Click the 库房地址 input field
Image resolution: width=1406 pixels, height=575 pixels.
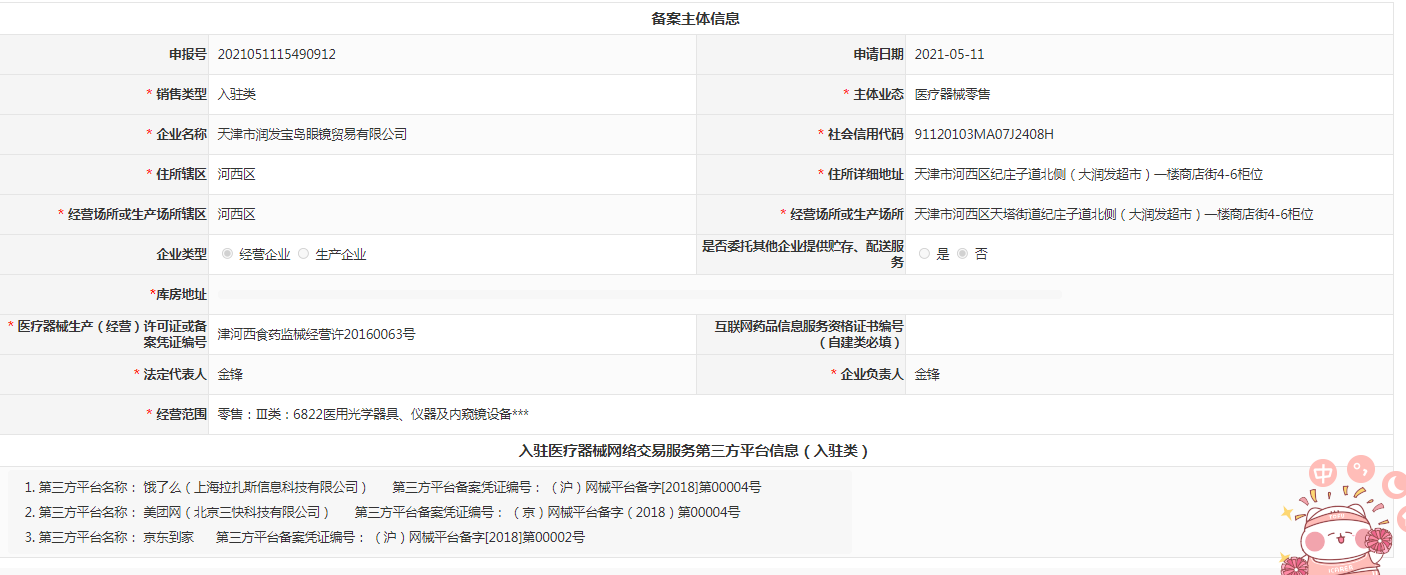coord(640,294)
